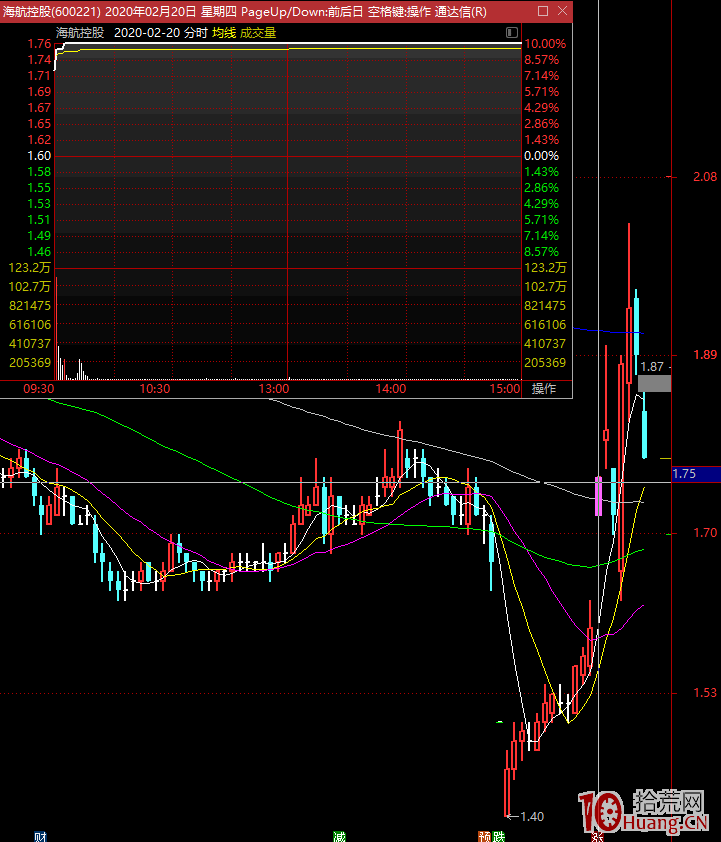Click the 2.08 price axis label

click(704, 177)
